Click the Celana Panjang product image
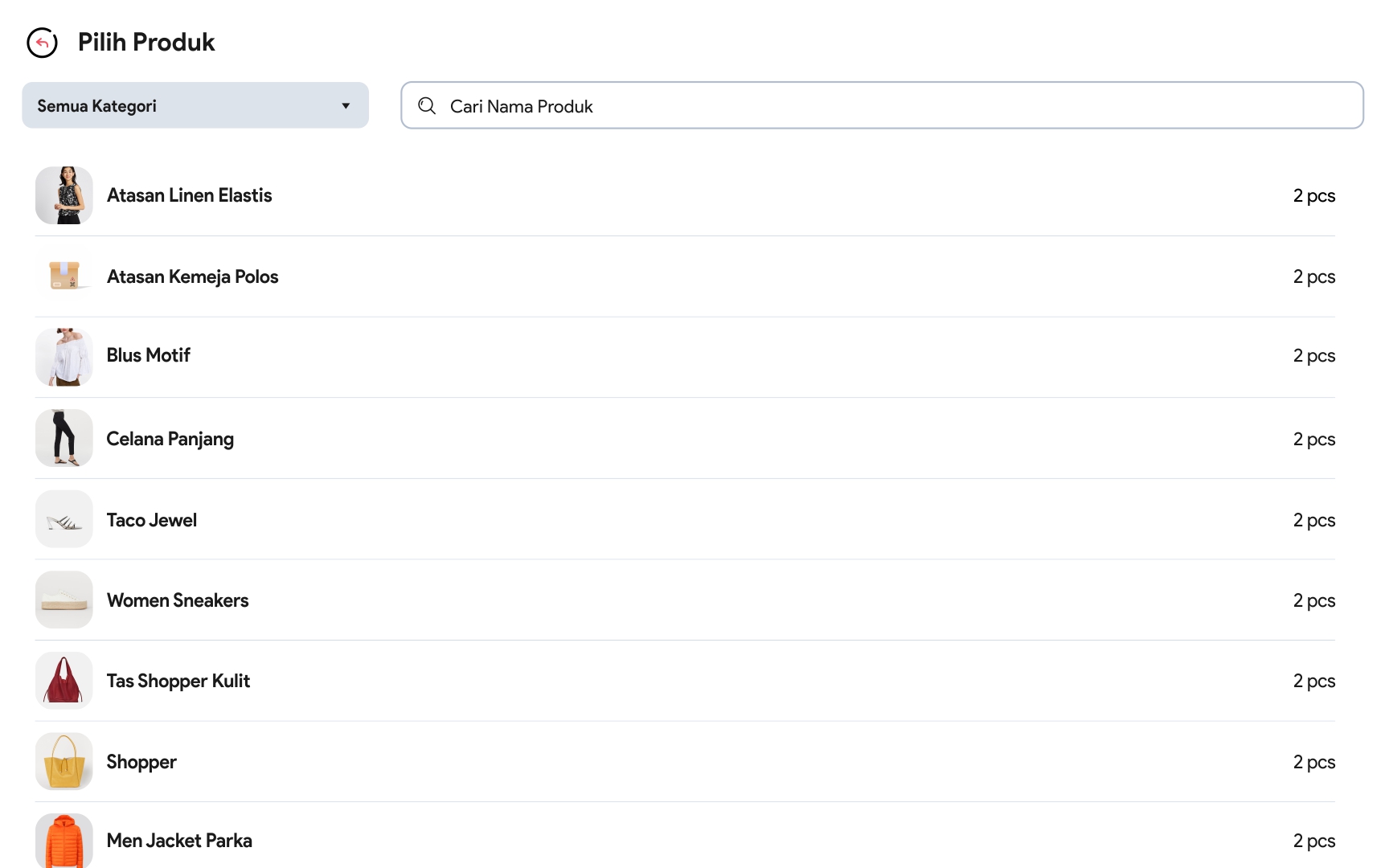Viewport: 1389px width, 868px height. (x=64, y=438)
